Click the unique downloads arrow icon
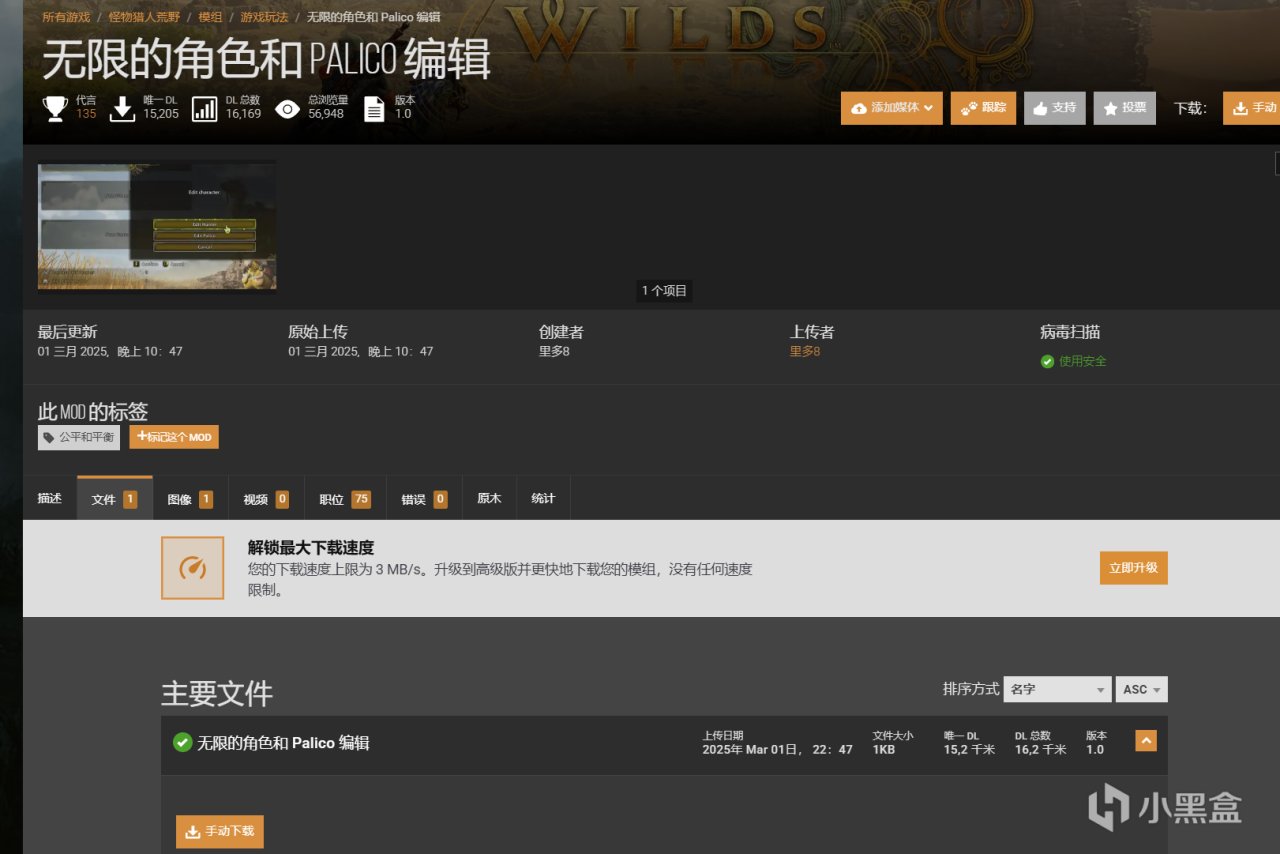Viewport: 1280px width, 854px height. [122, 108]
